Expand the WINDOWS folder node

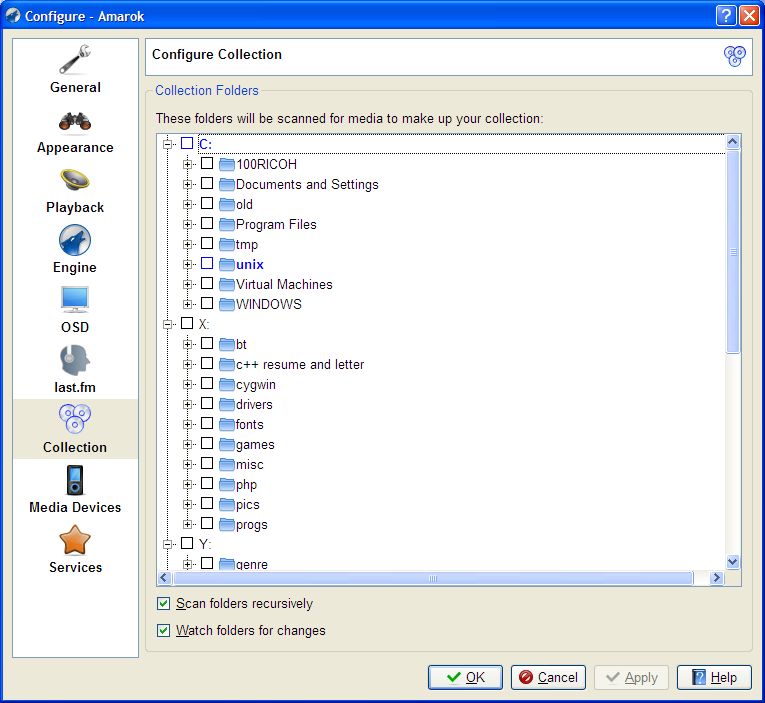coord(188,304)
